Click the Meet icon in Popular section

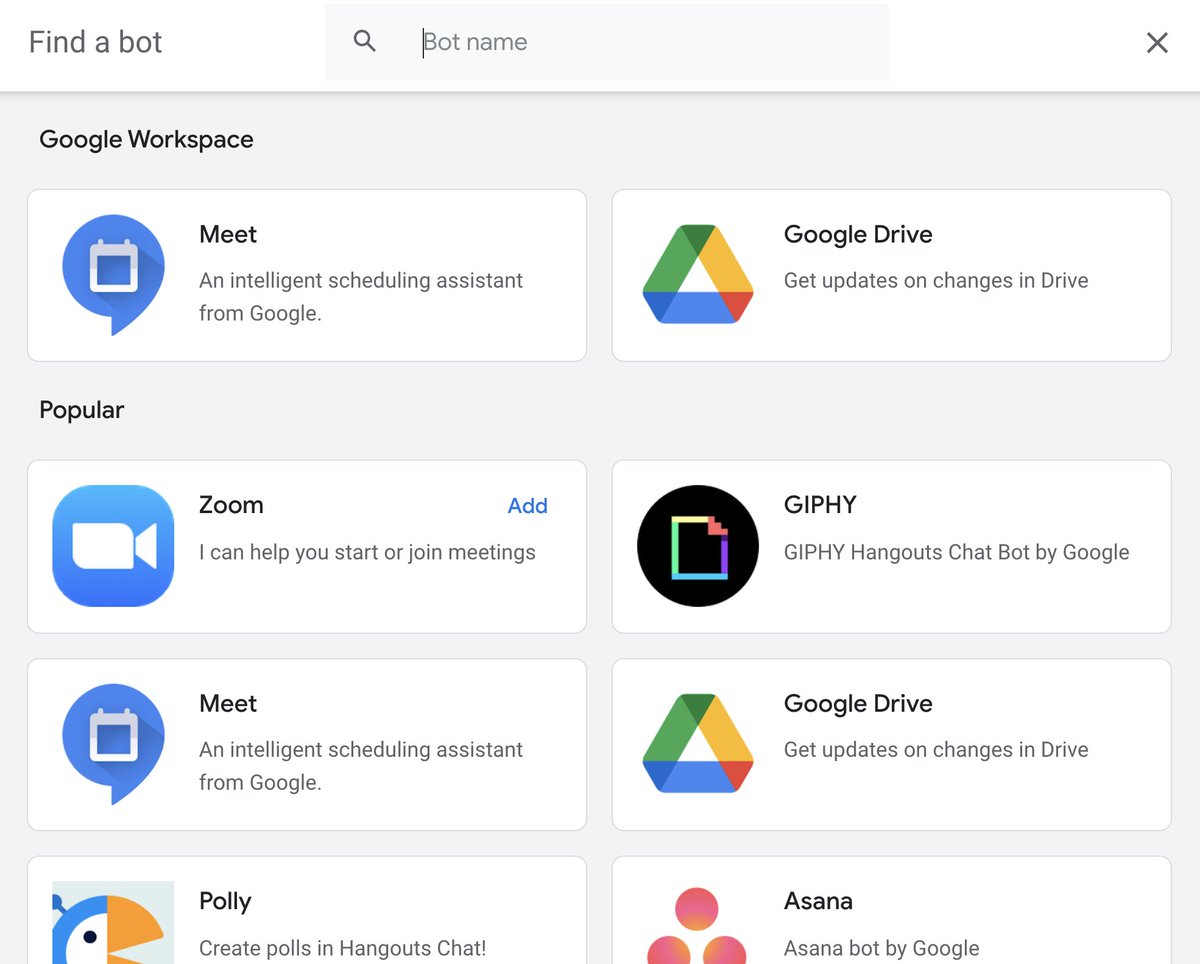[113, 743]
